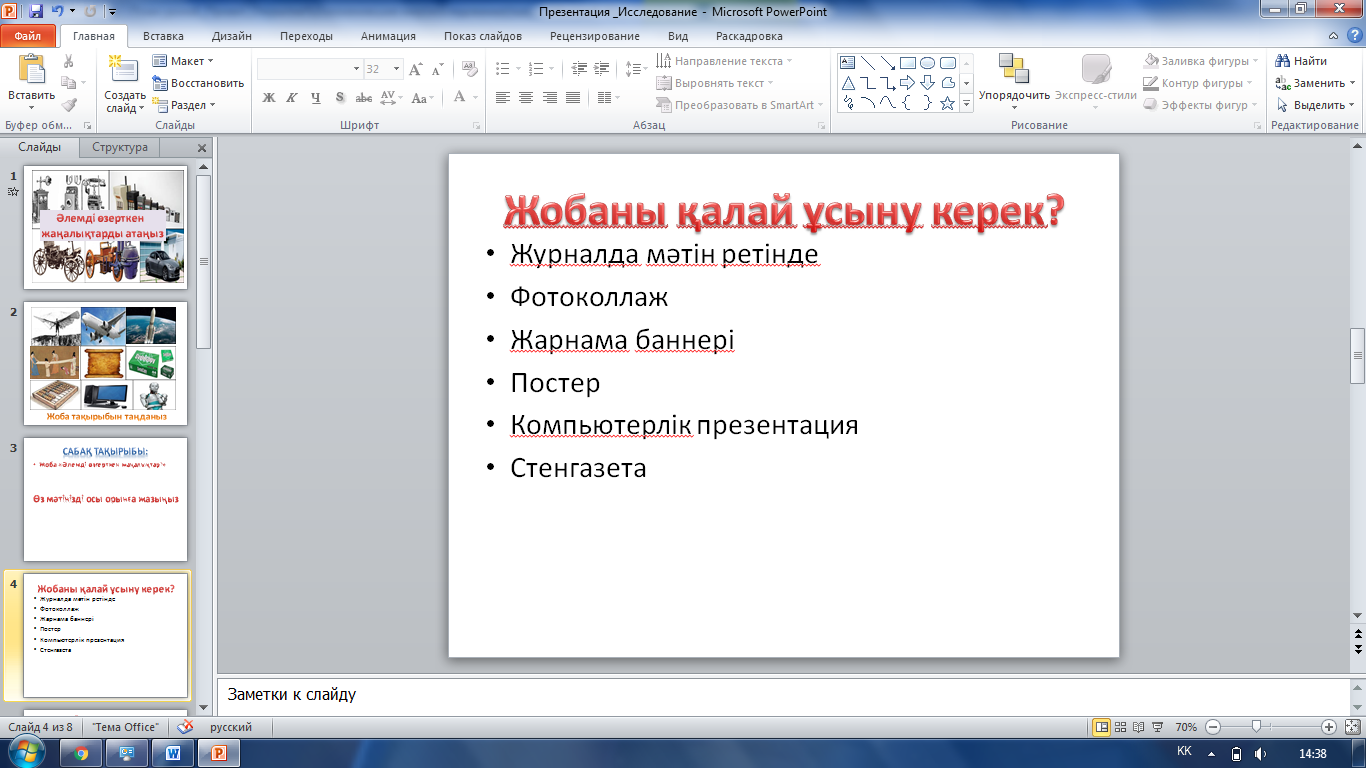Open the Файл tab

pos(28,36)
